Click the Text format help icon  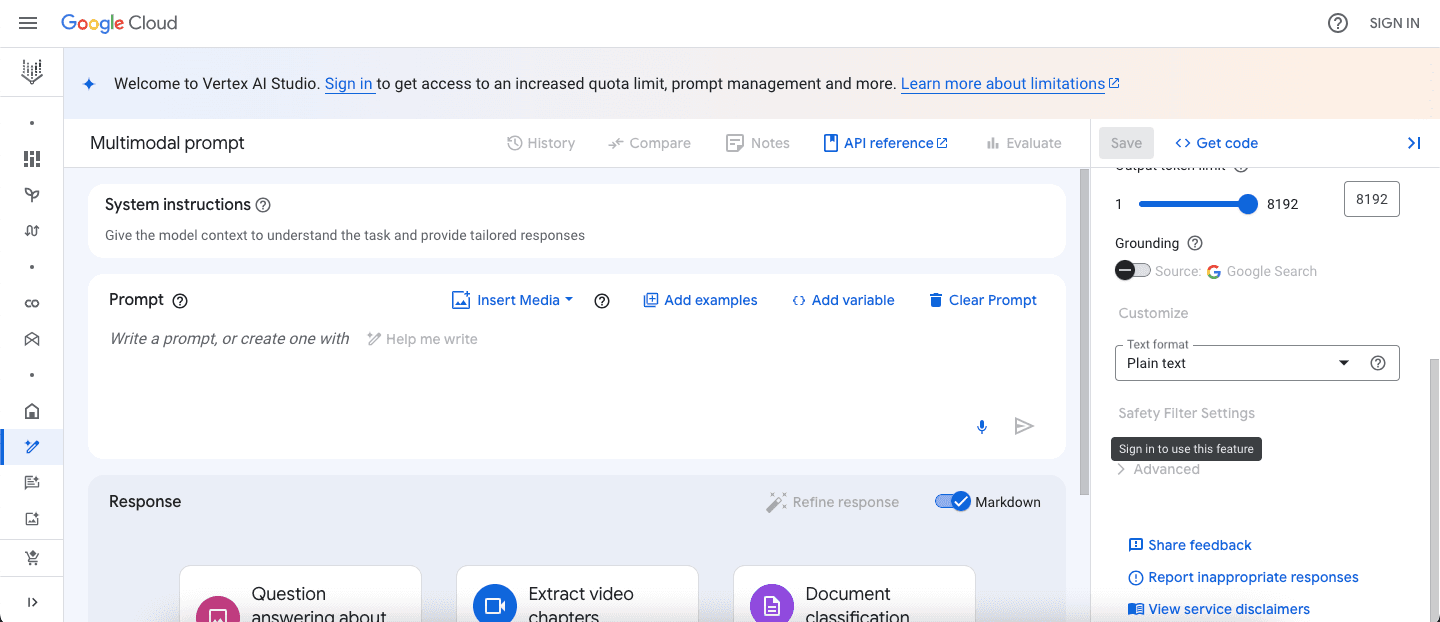[x=1378, y=363]
